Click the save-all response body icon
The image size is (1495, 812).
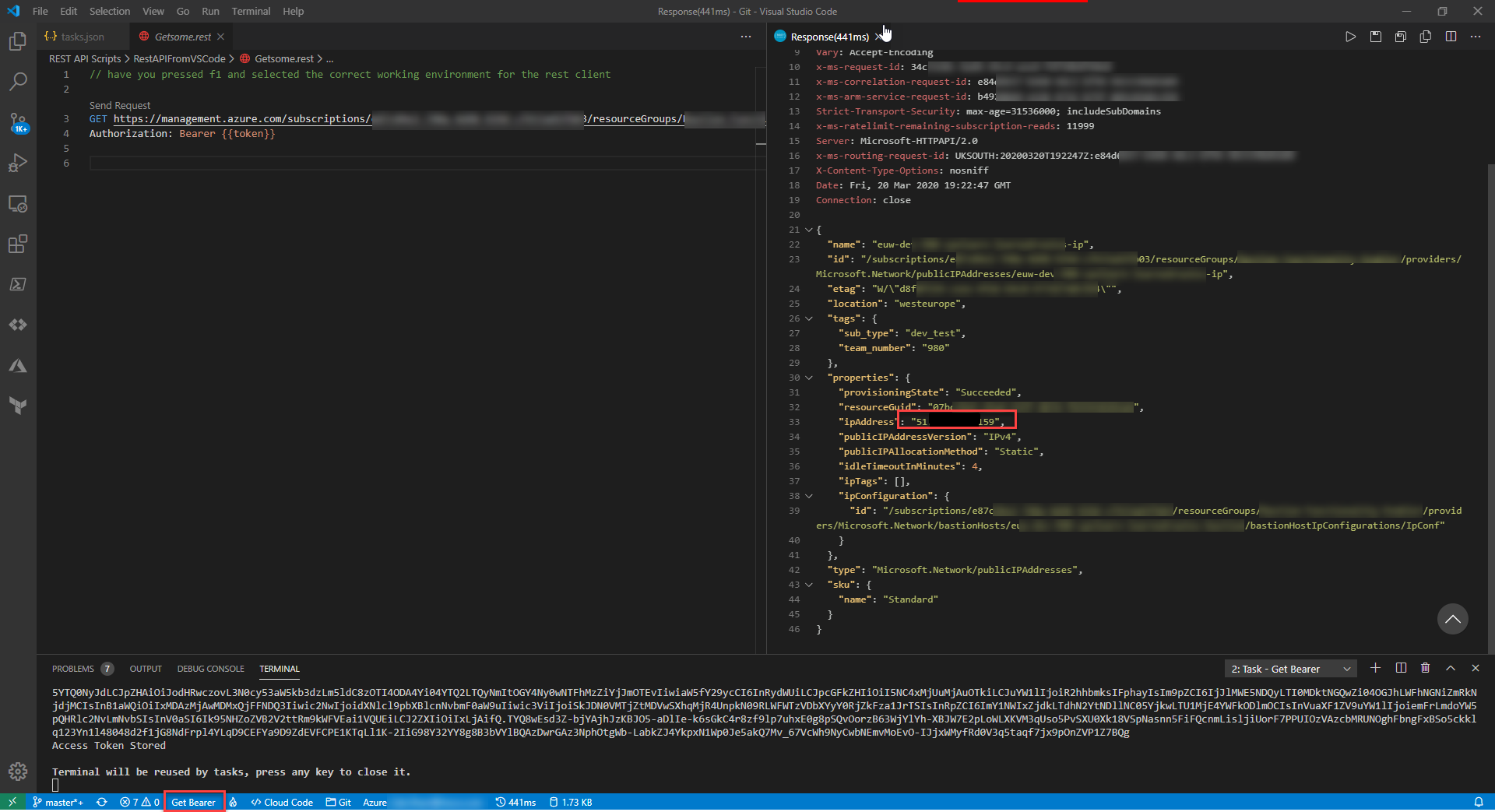pyautogui.click(x=1401, y=37)
